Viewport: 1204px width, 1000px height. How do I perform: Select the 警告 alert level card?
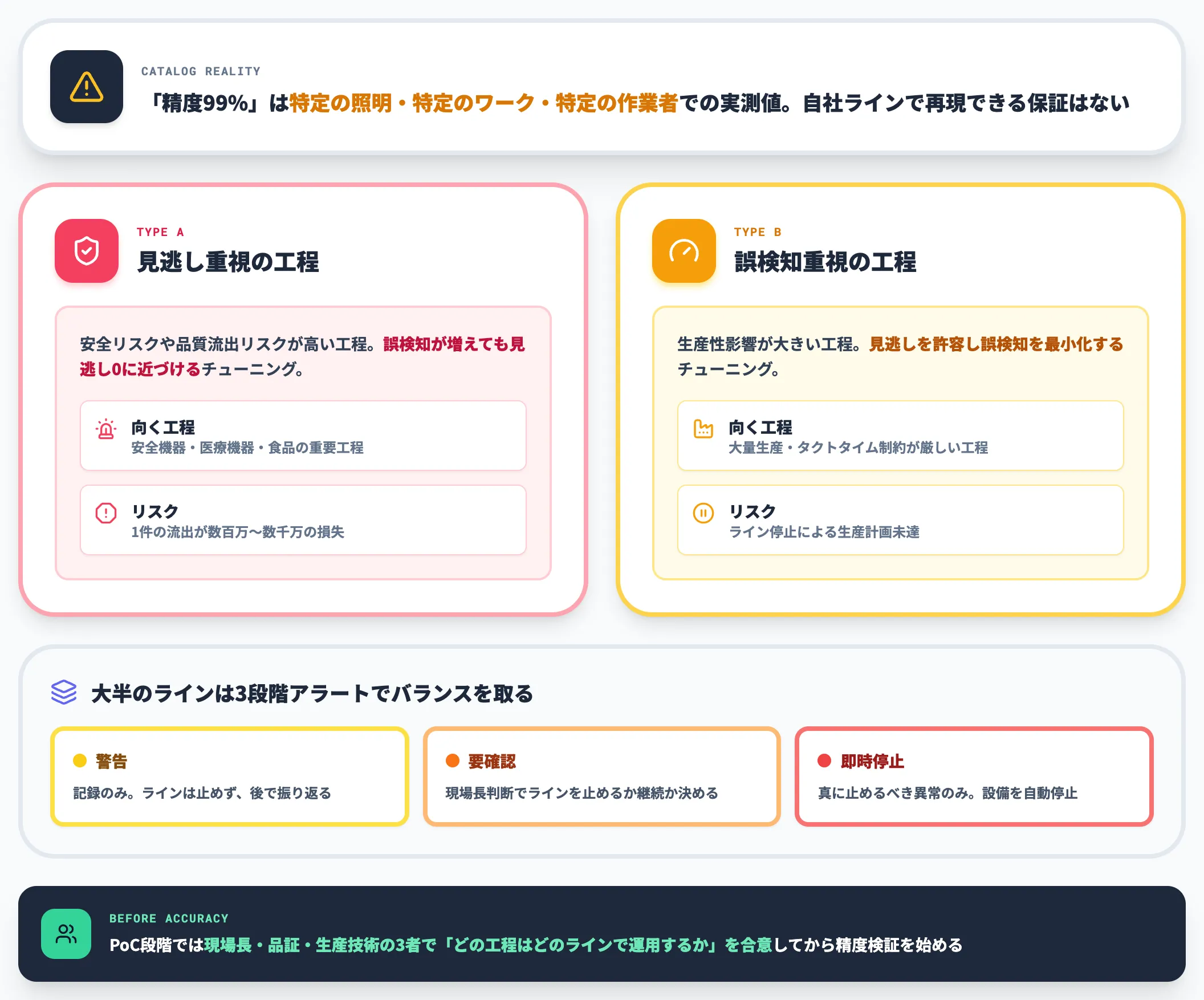click(x=229, y=777)
